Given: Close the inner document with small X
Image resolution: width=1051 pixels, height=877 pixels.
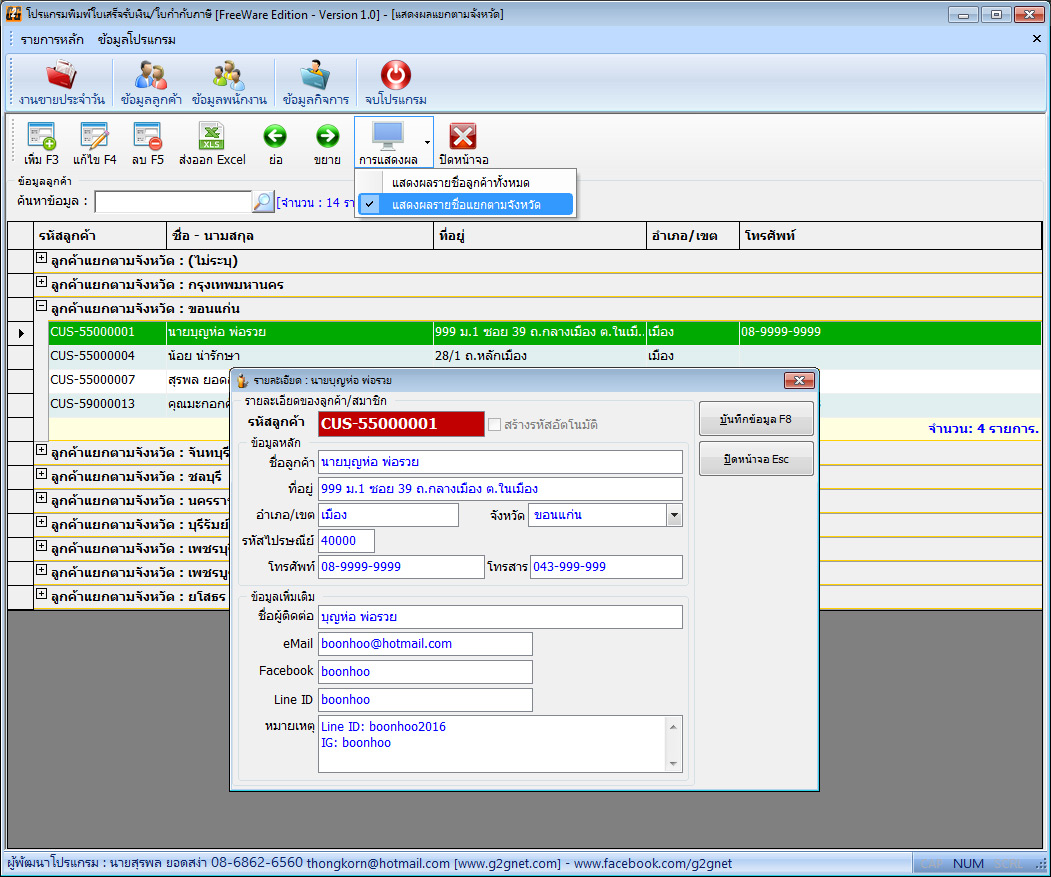Looking at the screenshot, I should tap(1036, 39).
